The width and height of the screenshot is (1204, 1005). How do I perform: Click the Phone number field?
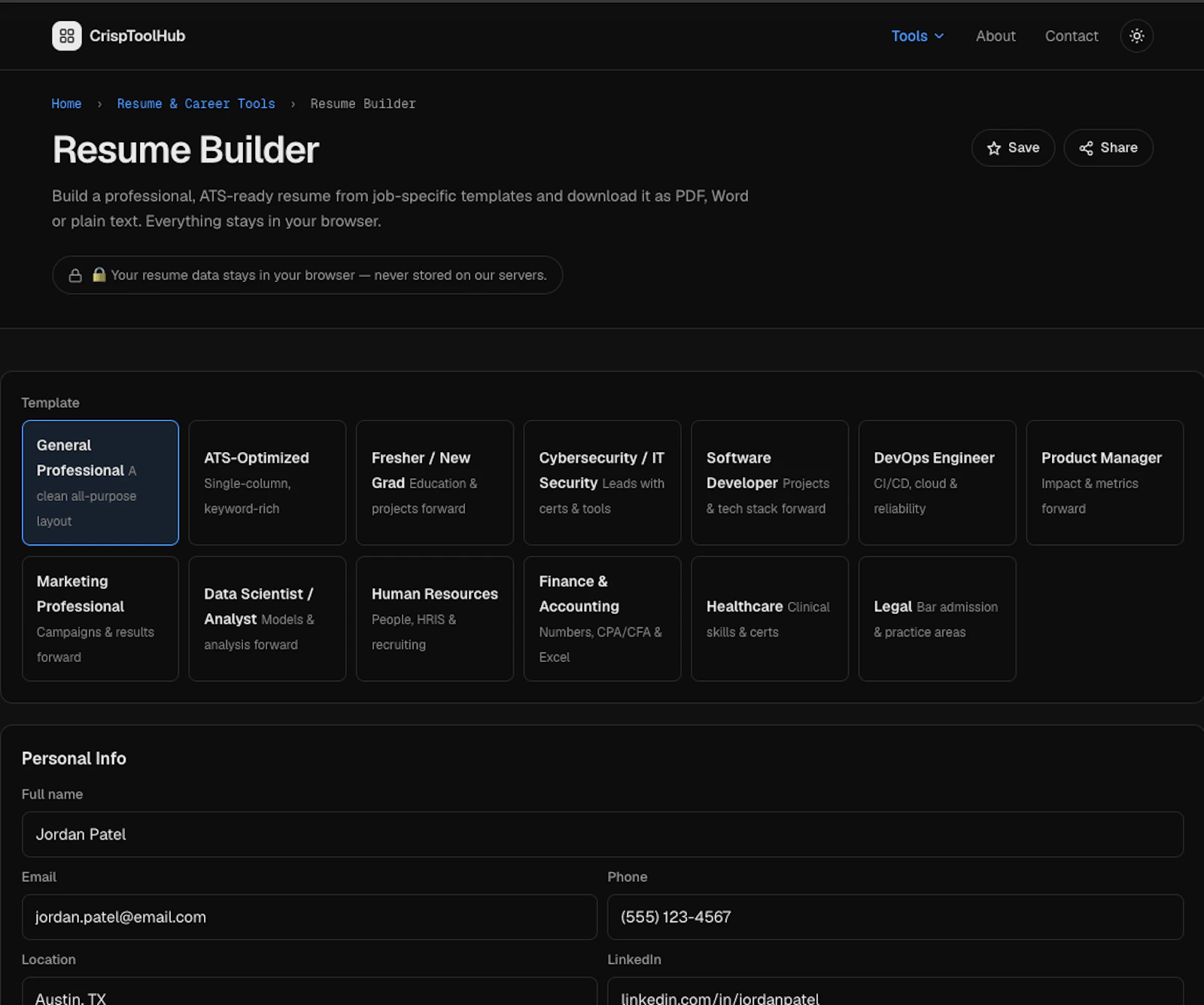895,917
